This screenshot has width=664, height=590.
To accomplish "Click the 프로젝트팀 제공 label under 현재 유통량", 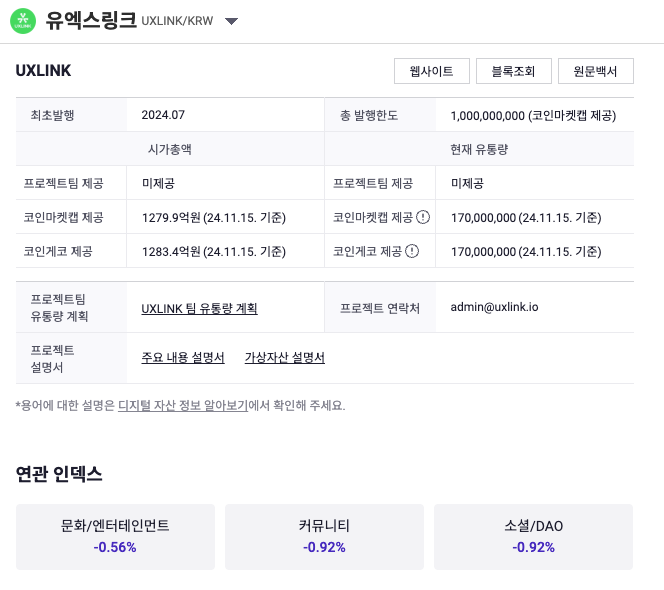I will [373, 183].
